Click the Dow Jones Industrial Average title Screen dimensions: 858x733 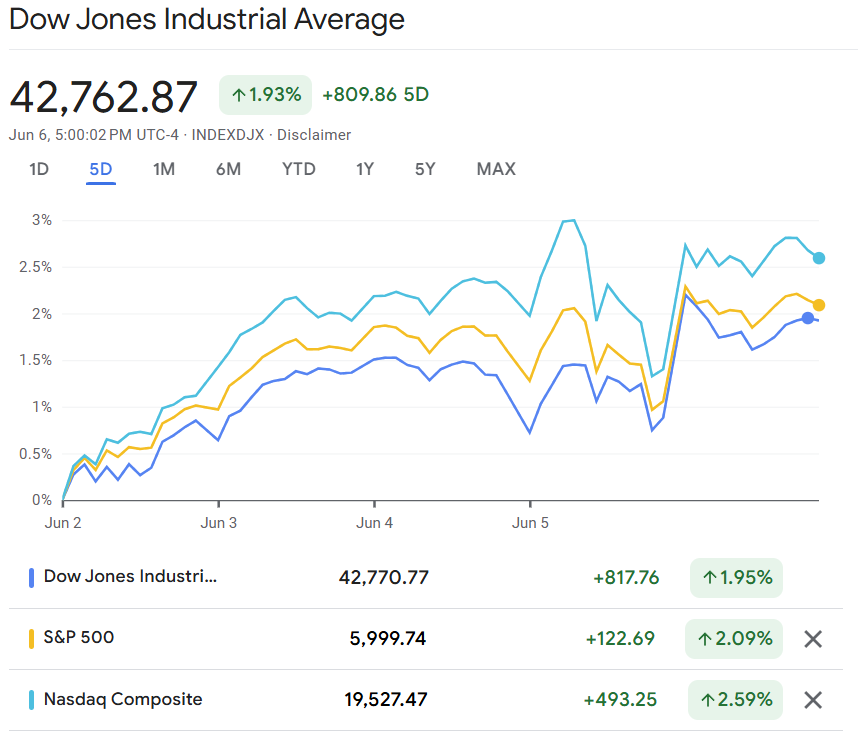pyautogui.click(x=207, y=19)
